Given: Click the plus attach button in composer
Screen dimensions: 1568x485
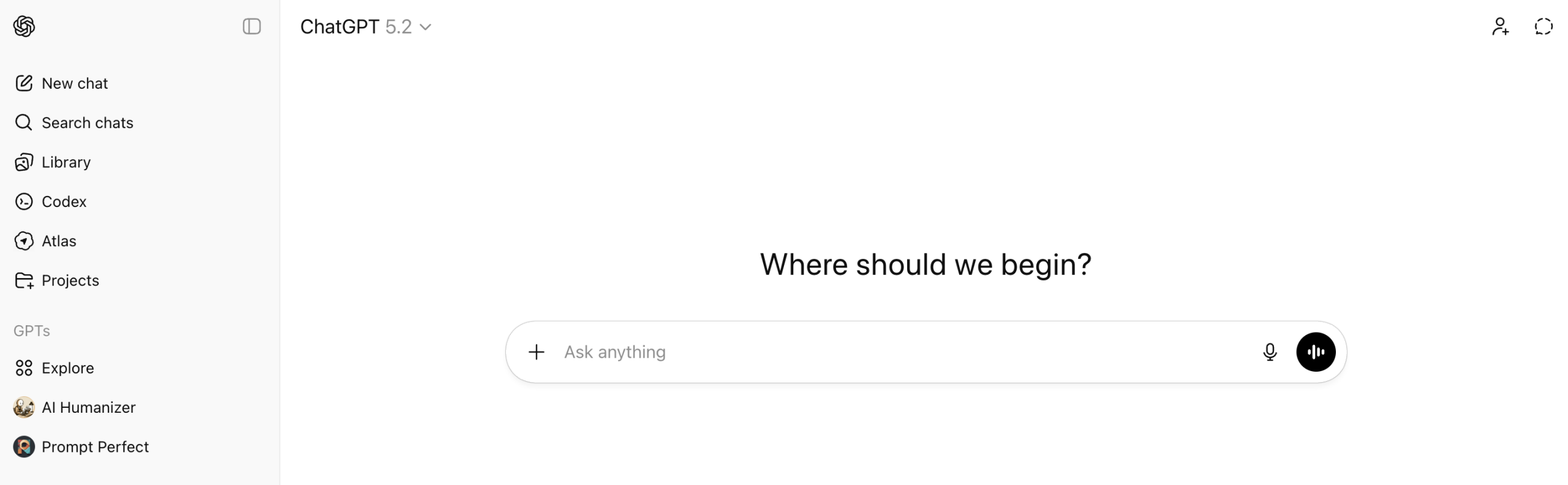Looking at the screenshot, I should pos(536,352).
